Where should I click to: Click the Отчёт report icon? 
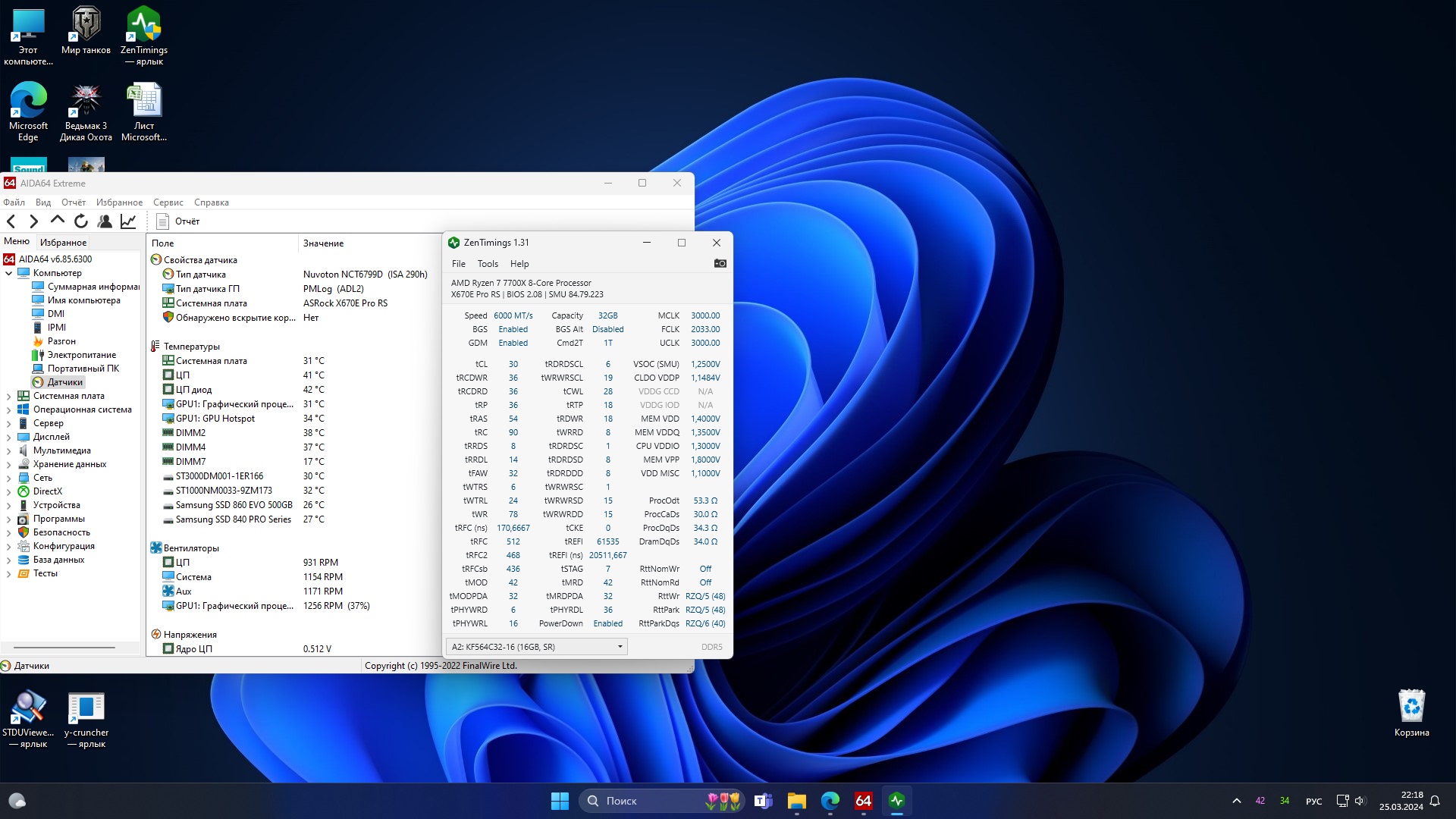(162, 221)
